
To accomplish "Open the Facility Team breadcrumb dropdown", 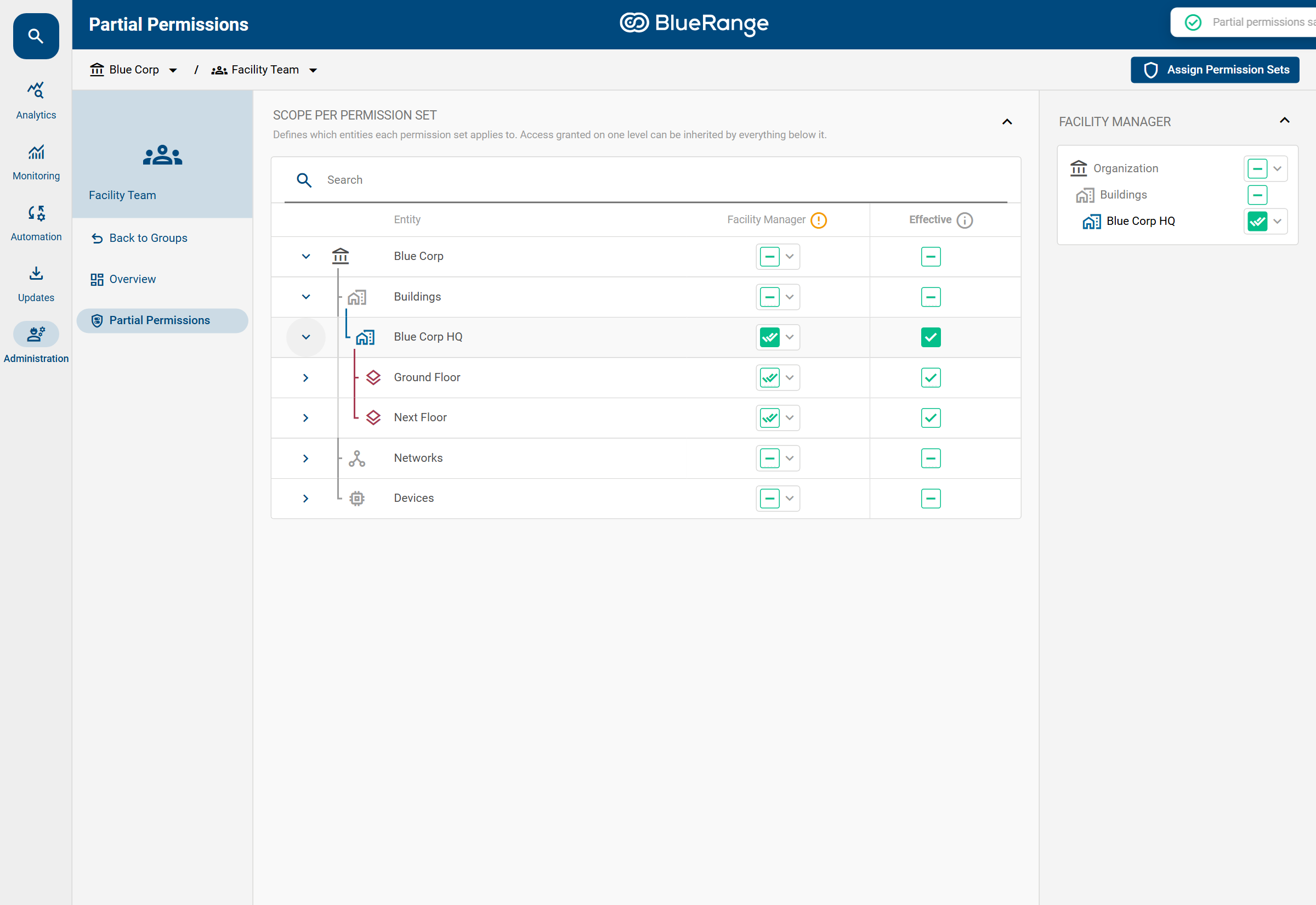I will [x=313, y=70].
